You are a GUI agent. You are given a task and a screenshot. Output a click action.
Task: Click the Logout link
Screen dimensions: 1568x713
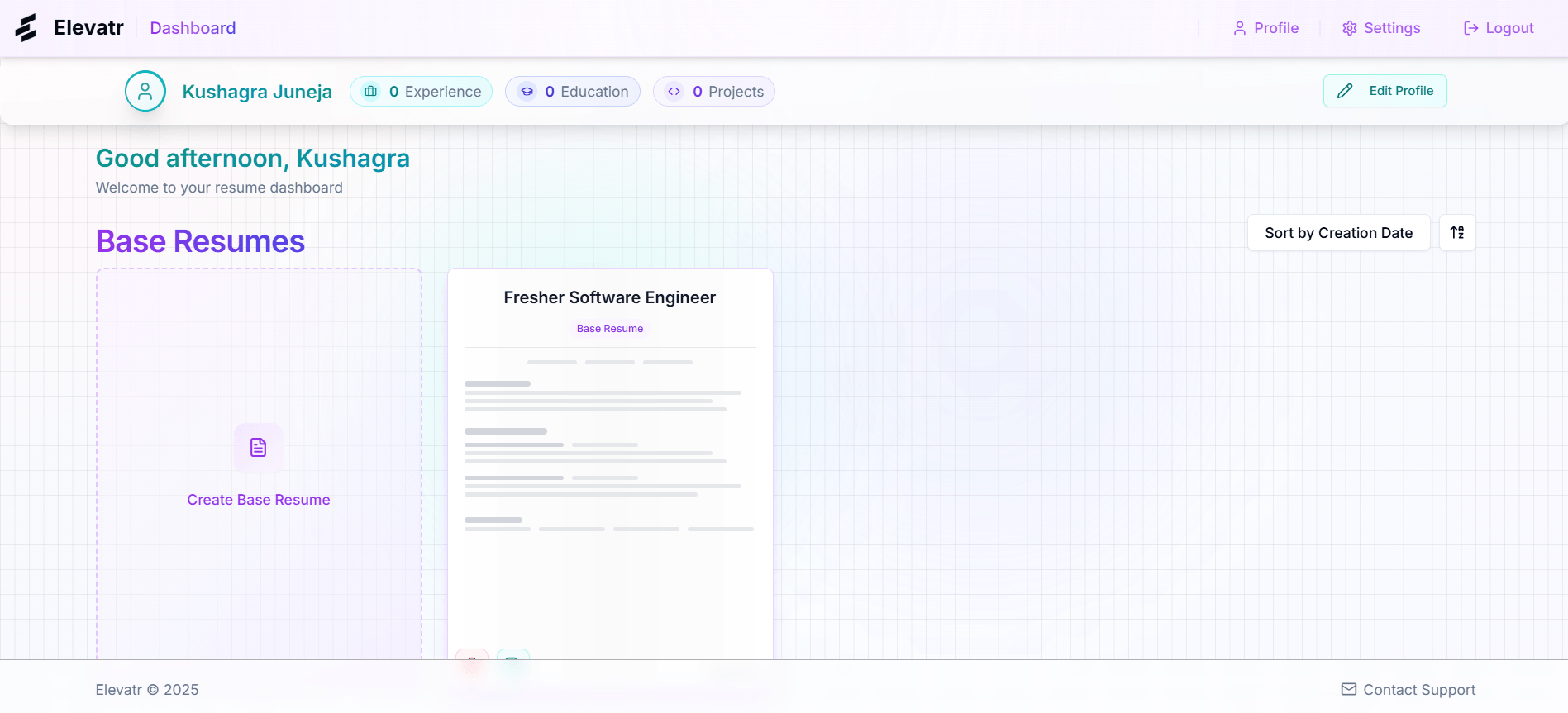tap(1498, 28)
